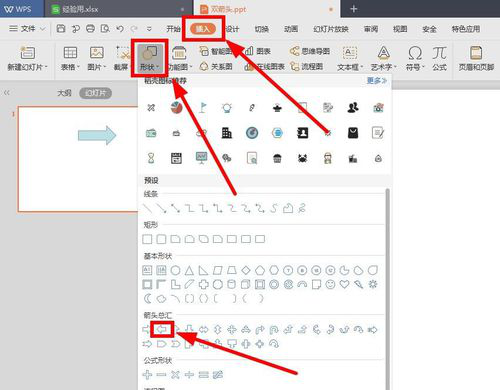This screenshot has width=500, height=390.
Task: Switch to the 设计 ribbon tab
Action: pyautogui.click(x=232, y=29)
